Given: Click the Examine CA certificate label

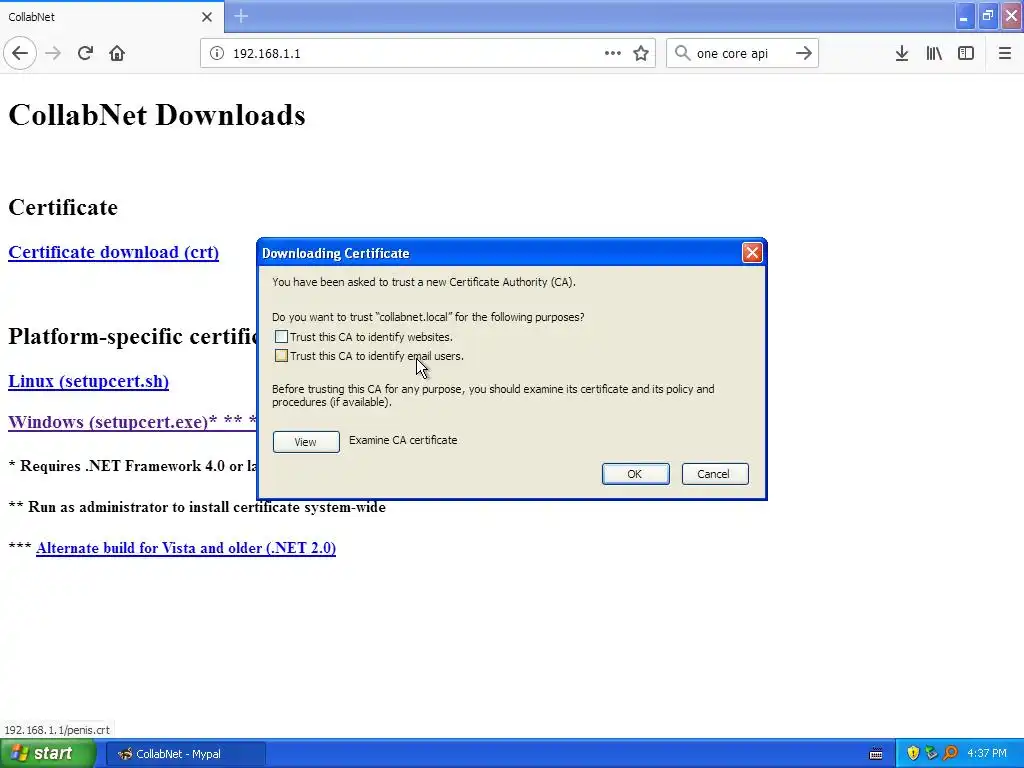Looking at the screenshot, I should (x=403, y=440).
